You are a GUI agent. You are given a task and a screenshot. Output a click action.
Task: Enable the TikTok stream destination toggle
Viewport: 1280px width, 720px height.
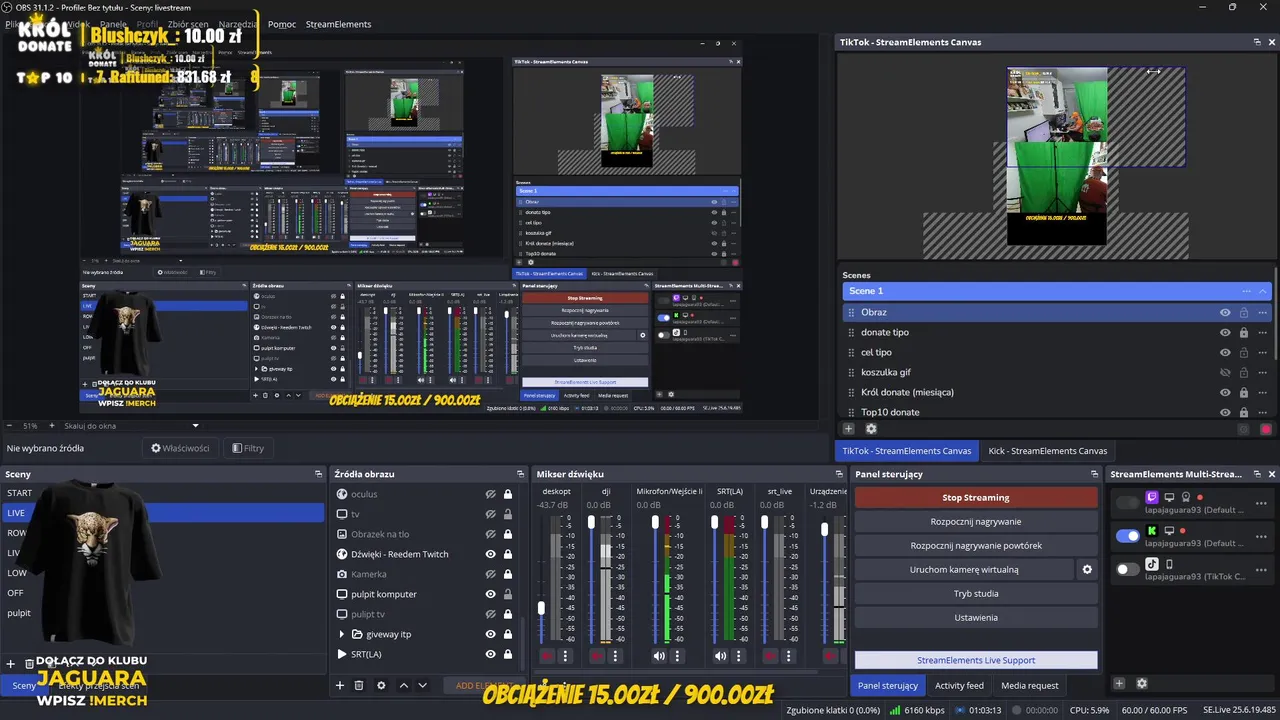tap(1128, 569)
